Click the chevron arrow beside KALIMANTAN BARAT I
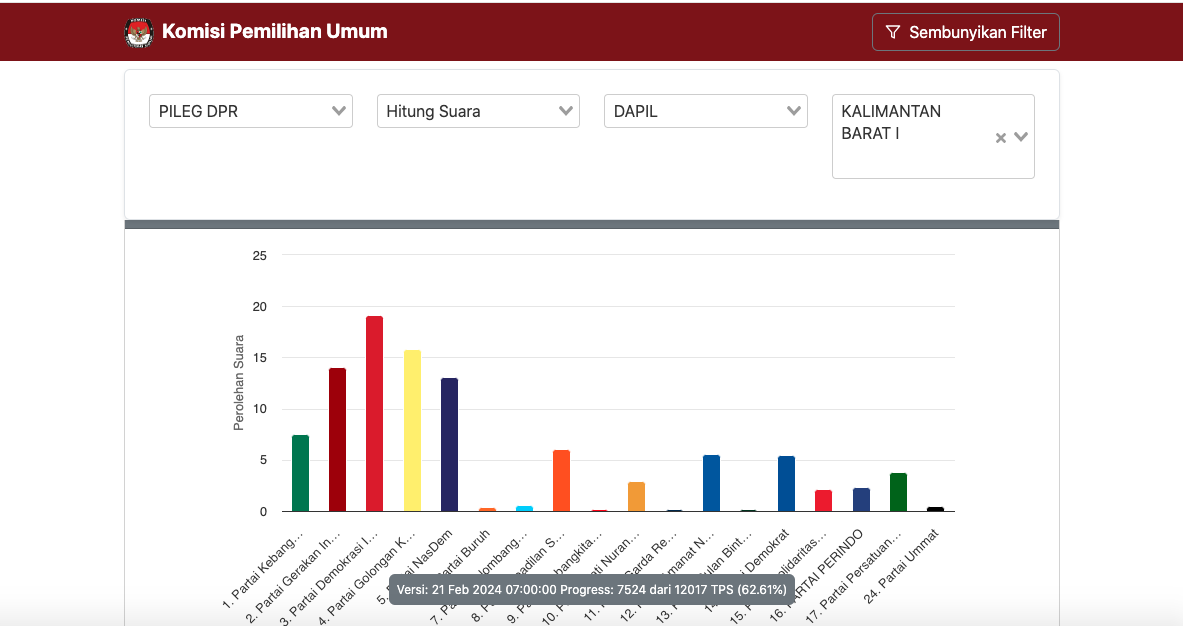 pos(1021,137)
